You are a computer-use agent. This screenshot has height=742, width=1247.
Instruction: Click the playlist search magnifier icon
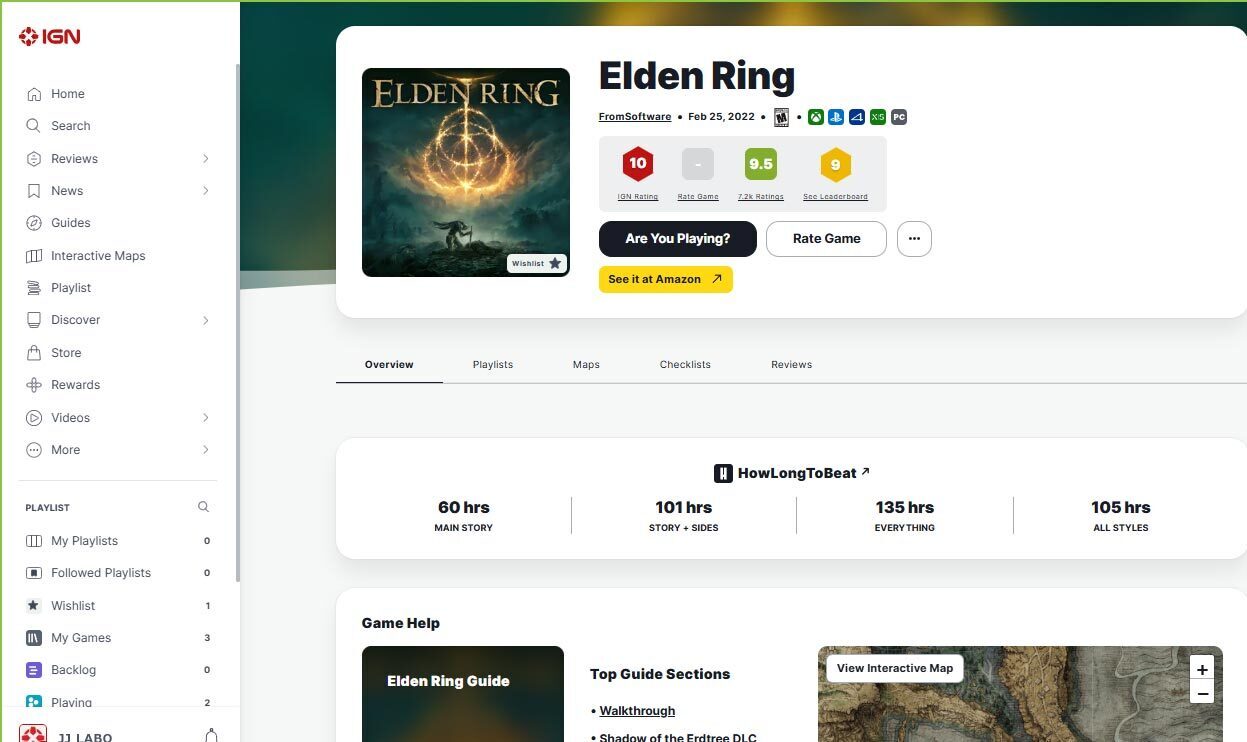[x=203, y=507]
